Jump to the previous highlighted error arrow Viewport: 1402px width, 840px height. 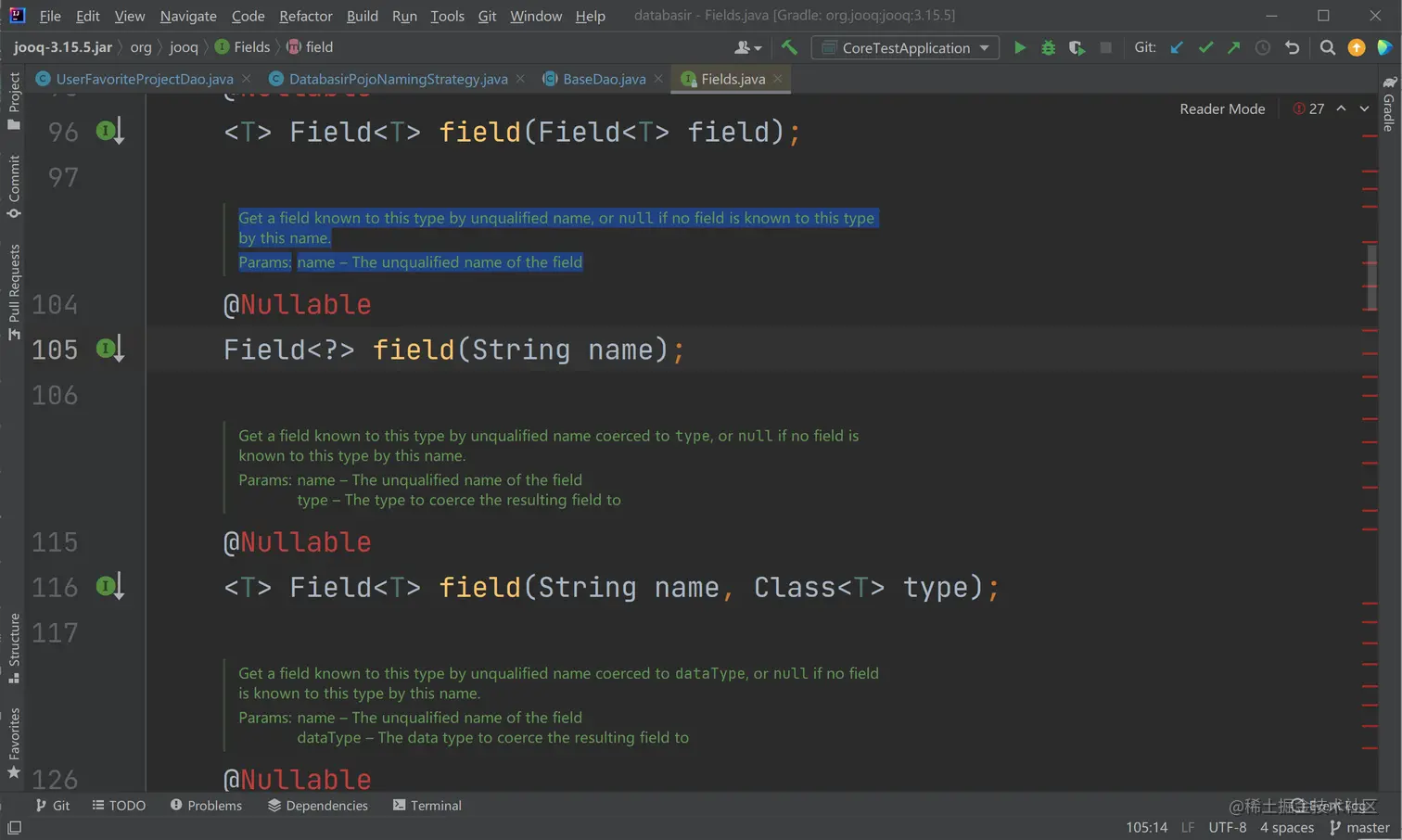[1341, 108]
